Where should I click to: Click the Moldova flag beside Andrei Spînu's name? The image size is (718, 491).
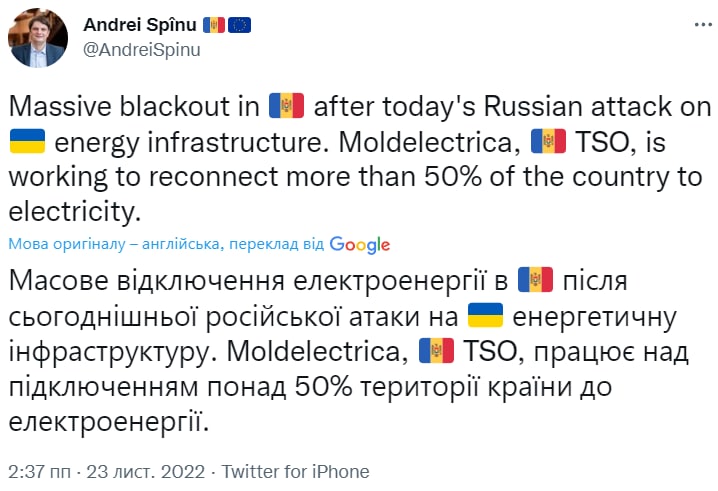pyautogui.click(x=214, y=24)
